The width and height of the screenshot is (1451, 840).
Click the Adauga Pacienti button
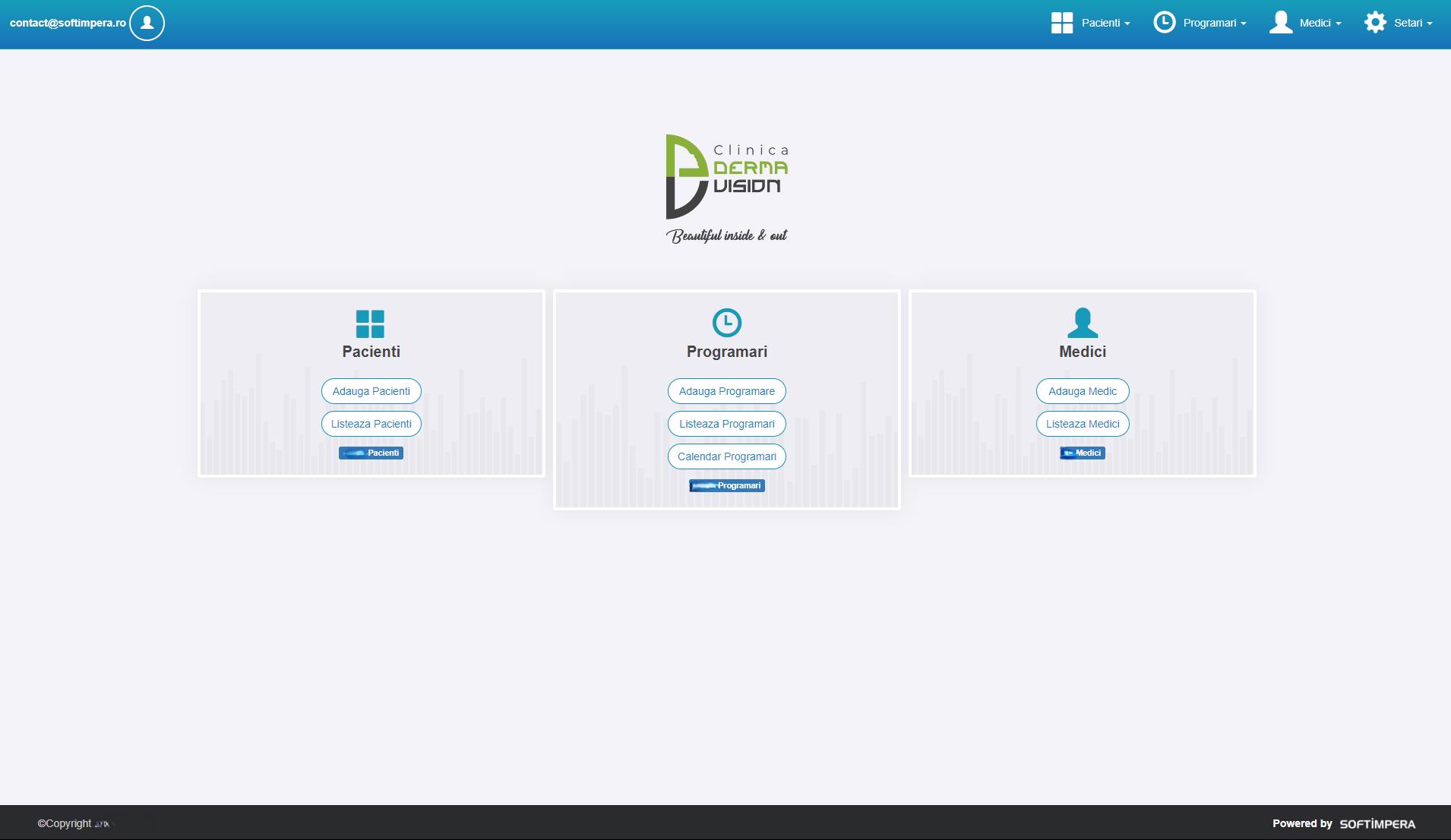[x=371, y=391]
